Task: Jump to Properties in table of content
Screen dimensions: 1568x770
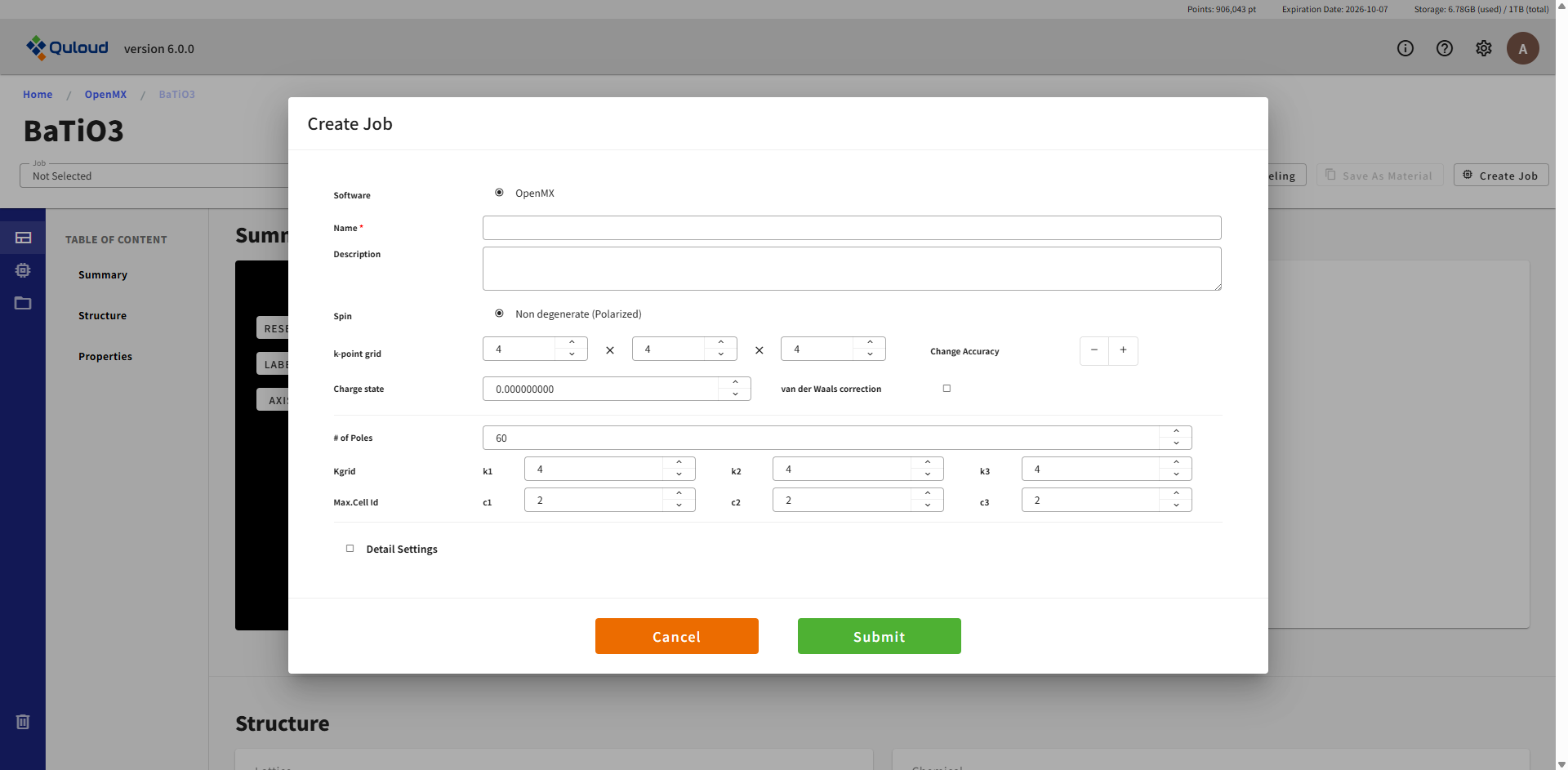Action: 105,356
